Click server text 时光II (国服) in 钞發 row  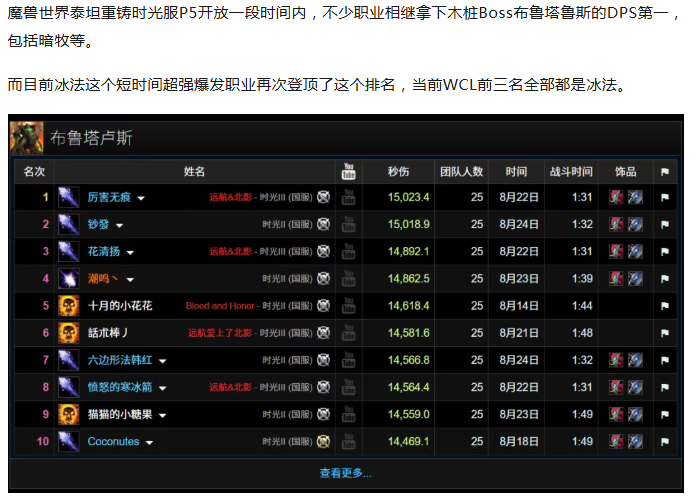pos(287,224)
